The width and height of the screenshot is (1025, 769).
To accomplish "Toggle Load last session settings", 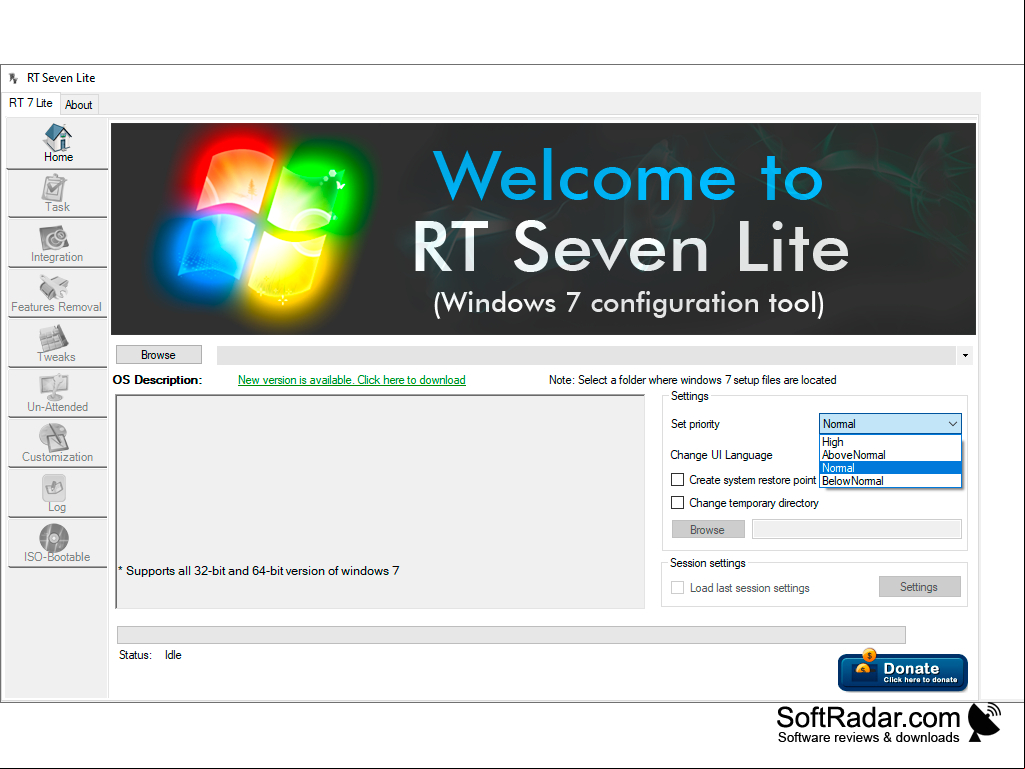I will [678, 588].
